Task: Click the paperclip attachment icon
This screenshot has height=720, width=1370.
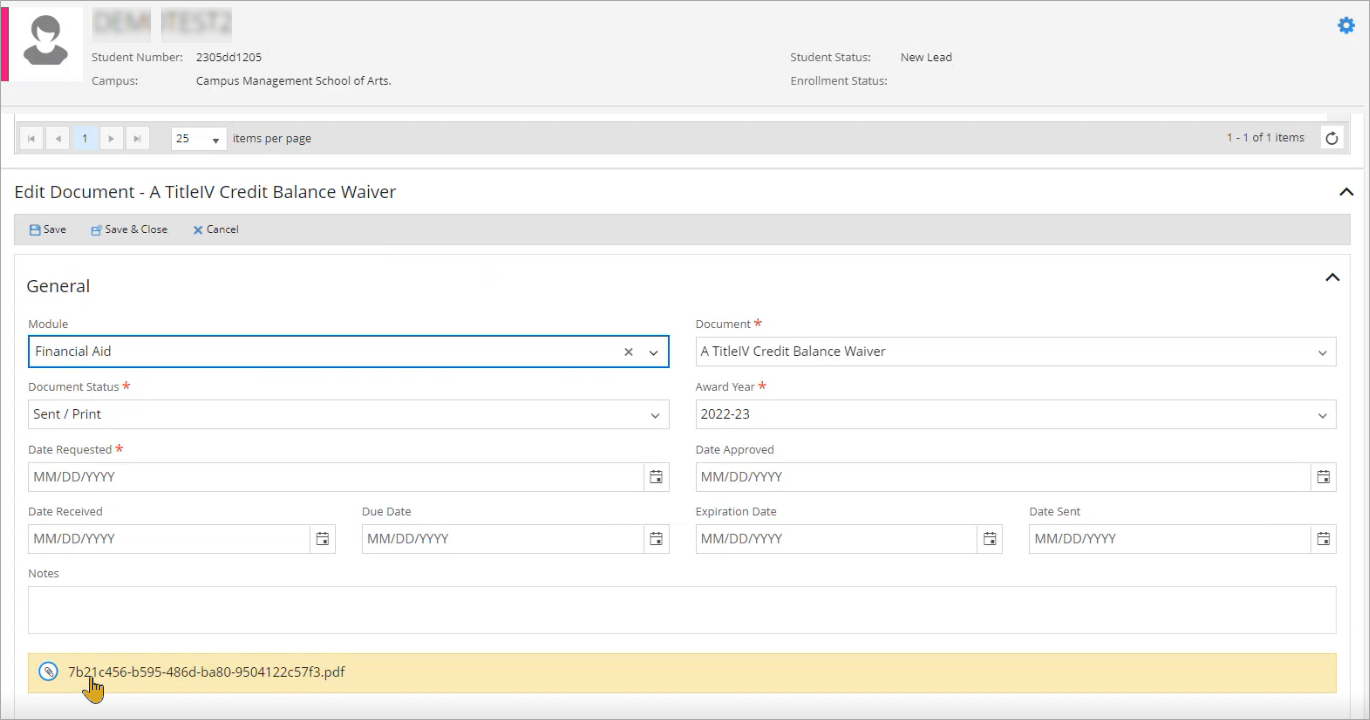Action: [x=48, y=672]
